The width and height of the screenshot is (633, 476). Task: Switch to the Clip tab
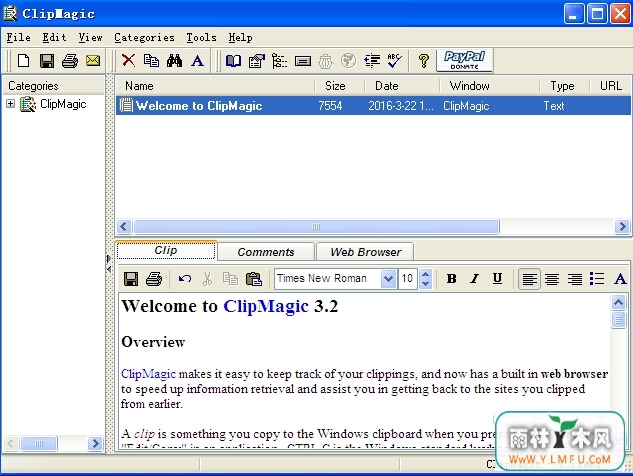[x=166, y=250]
